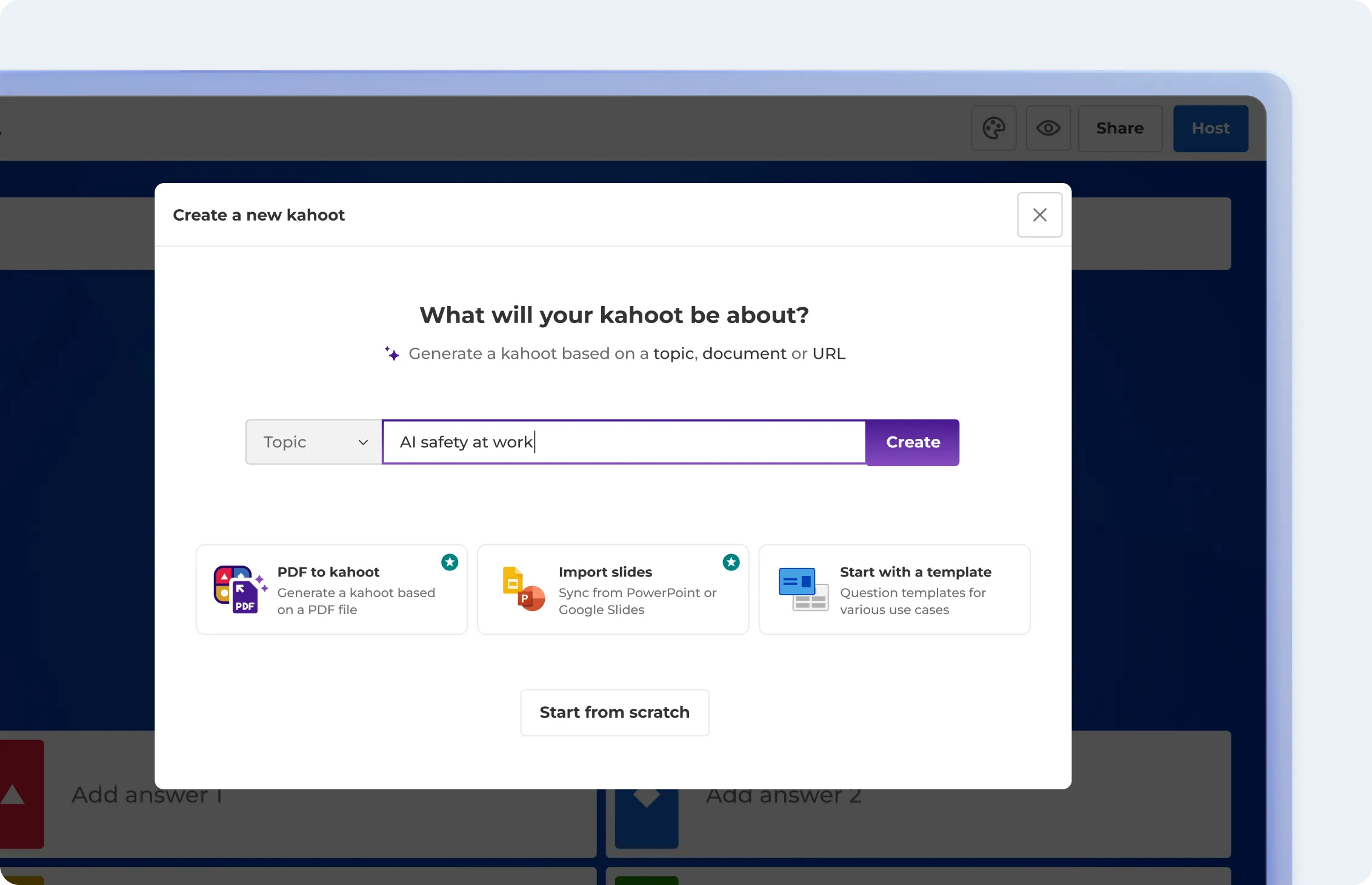
Task: Click the 'Create a new kahoot' title text
Action: tap(259, 215)
